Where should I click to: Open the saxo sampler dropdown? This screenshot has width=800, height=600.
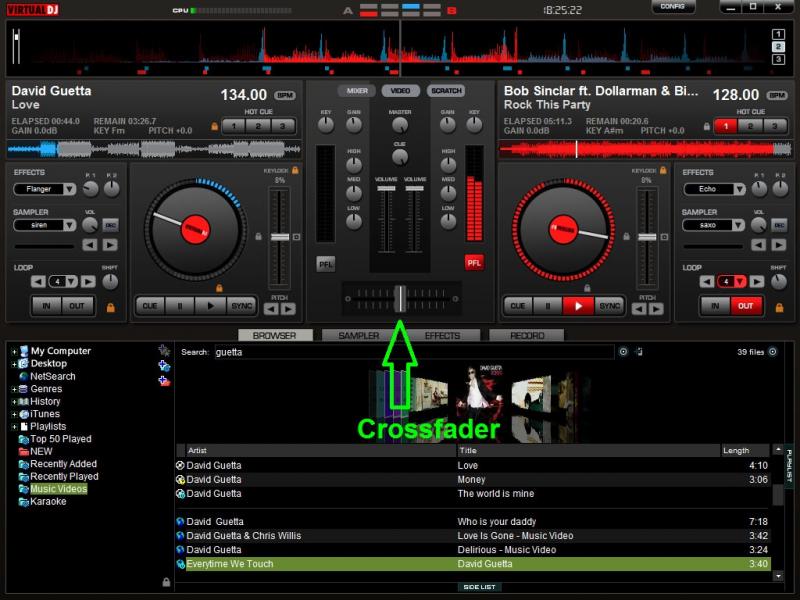point(739,225)
